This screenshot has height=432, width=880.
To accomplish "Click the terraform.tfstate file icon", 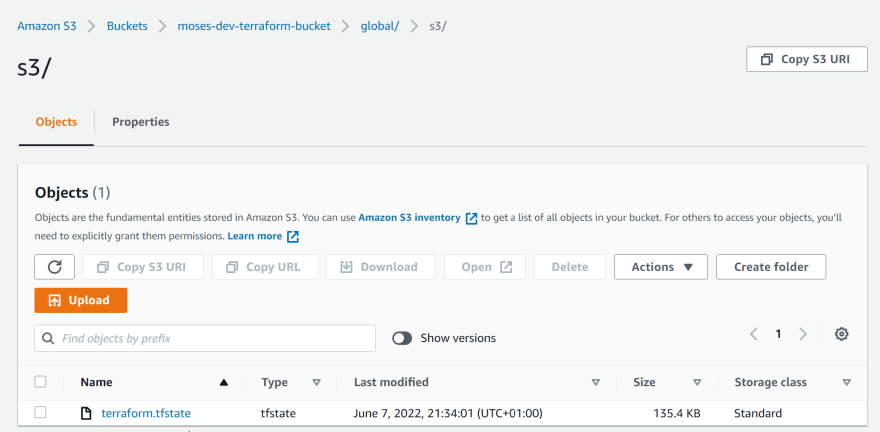I will [x=86, y=414].
